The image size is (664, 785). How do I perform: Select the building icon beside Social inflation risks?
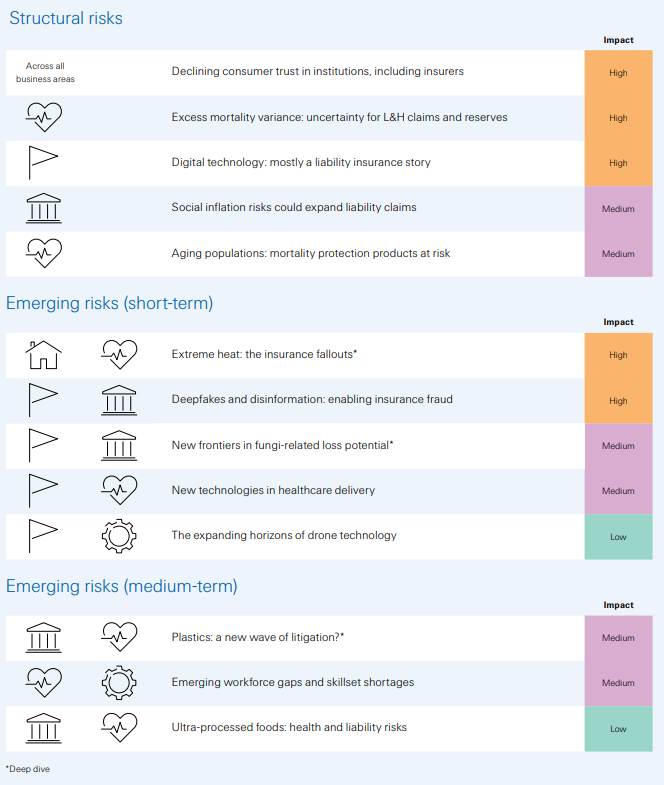click(x=44, y=208)
